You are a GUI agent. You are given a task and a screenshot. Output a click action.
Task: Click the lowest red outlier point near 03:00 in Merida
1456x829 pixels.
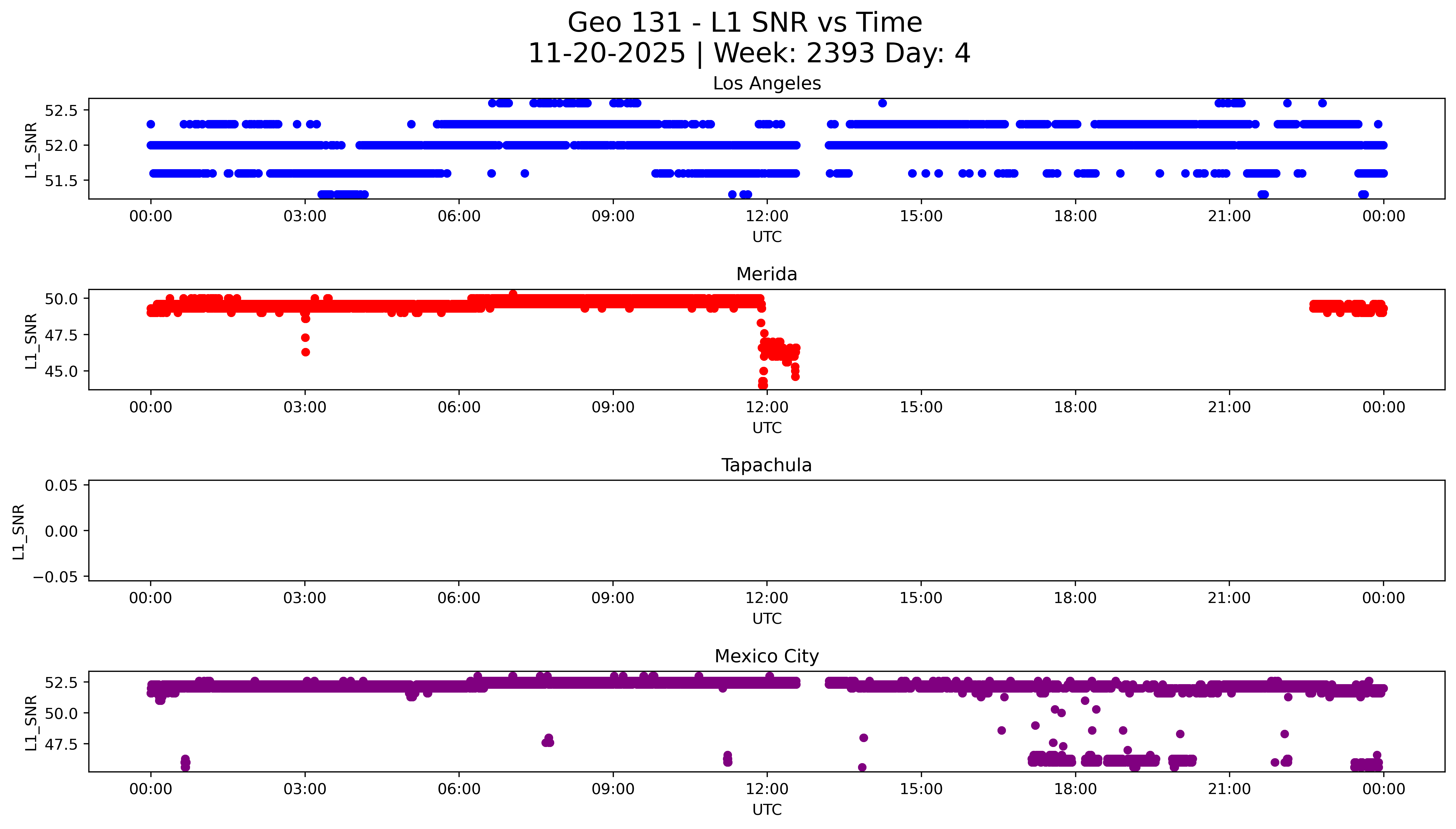point(305,352)
